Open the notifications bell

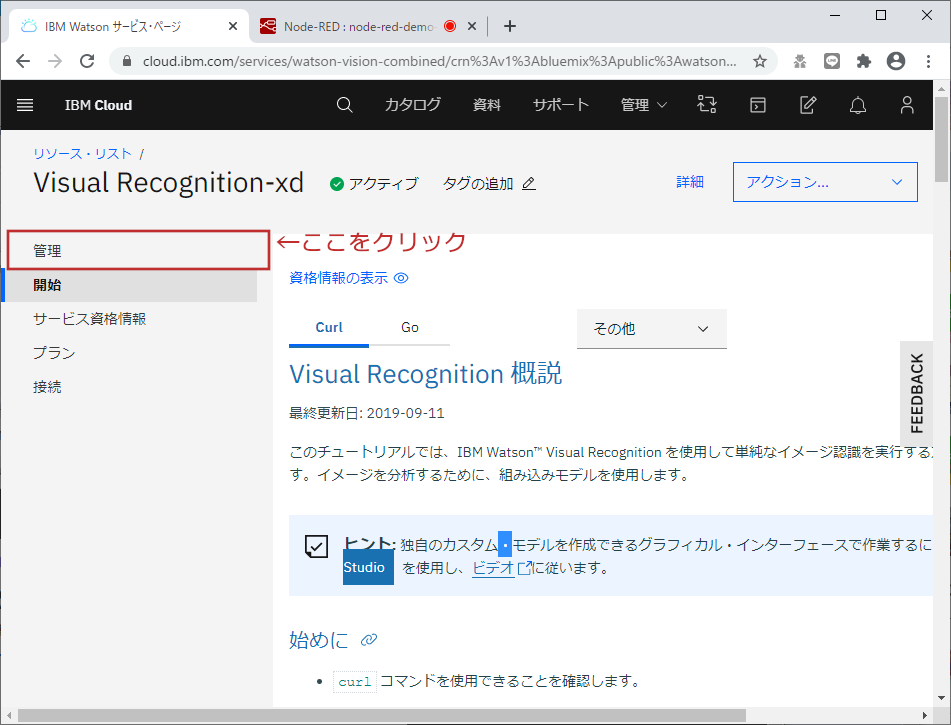click(857, 105)
